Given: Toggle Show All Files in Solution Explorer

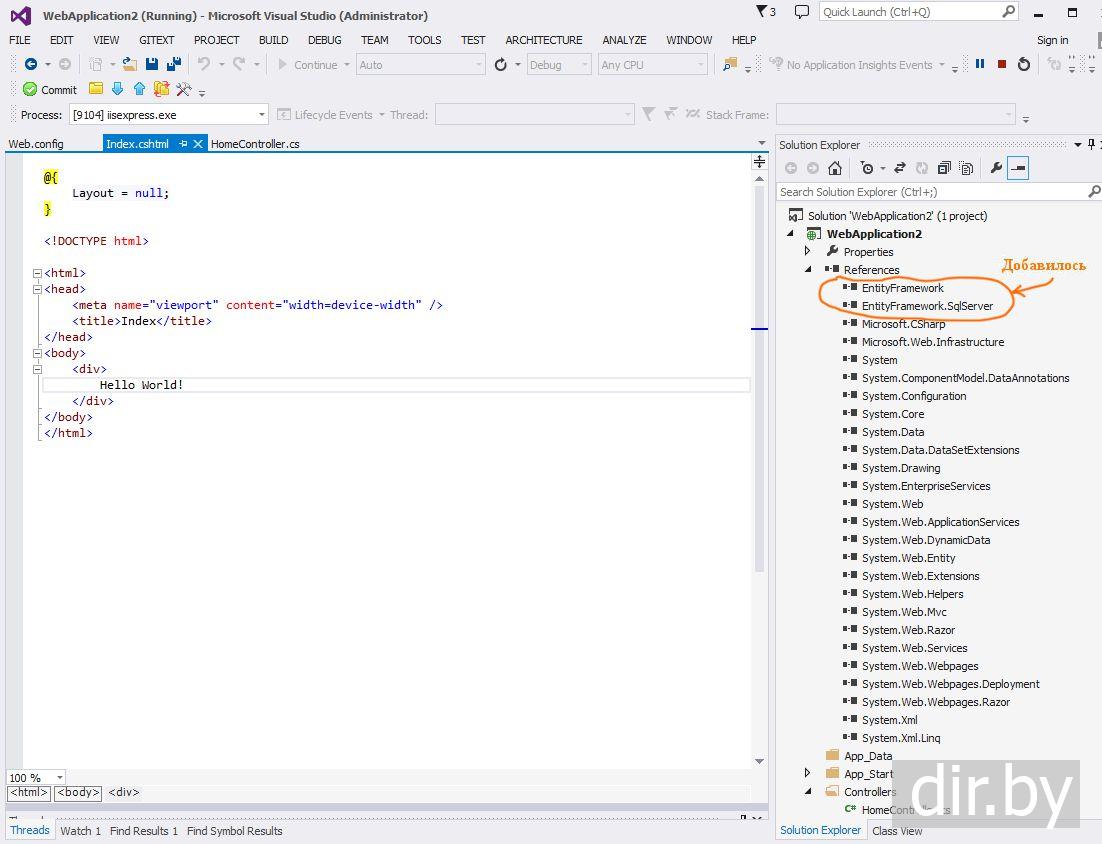Looking at the screenshot, I should click(x=965, y=168).
